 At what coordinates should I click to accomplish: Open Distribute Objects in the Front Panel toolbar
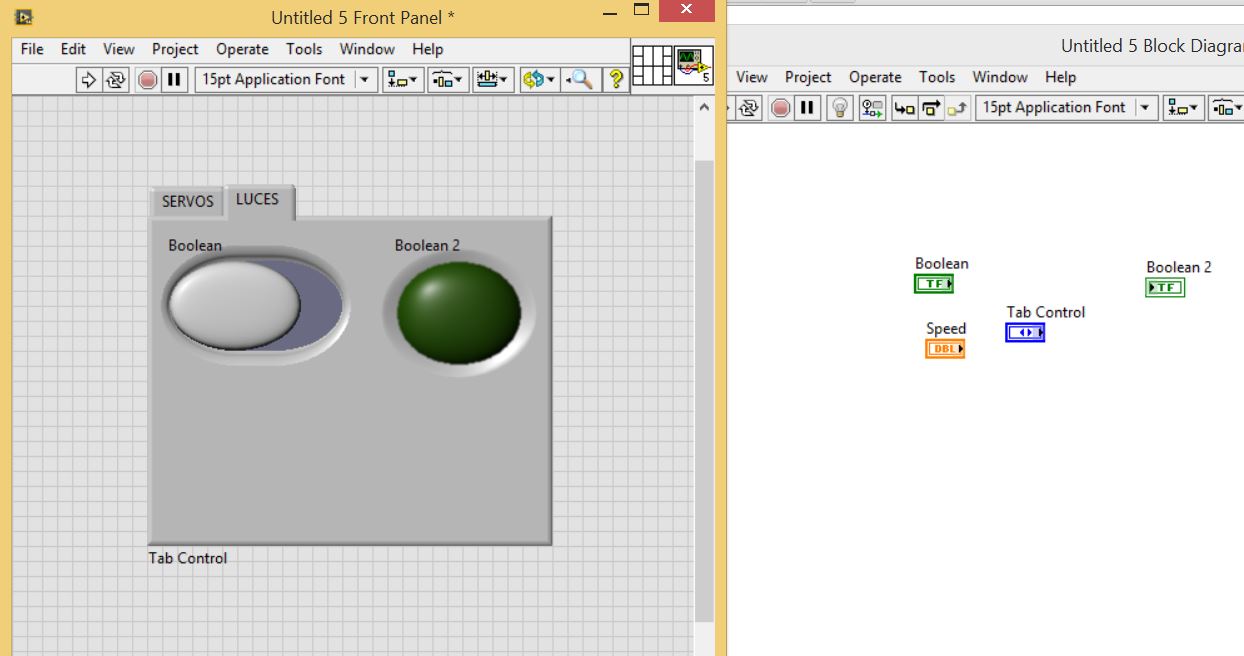448,80
